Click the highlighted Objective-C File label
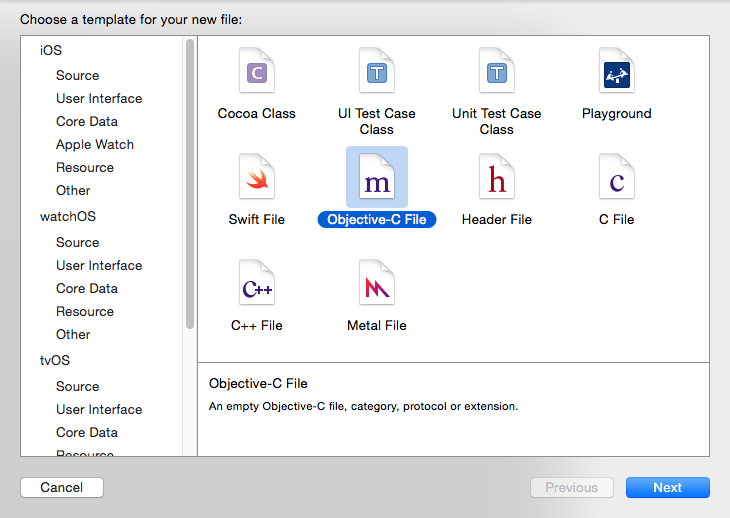Image resolution: width=730 pixels, height=518 pixels. (x=377, y=219)
